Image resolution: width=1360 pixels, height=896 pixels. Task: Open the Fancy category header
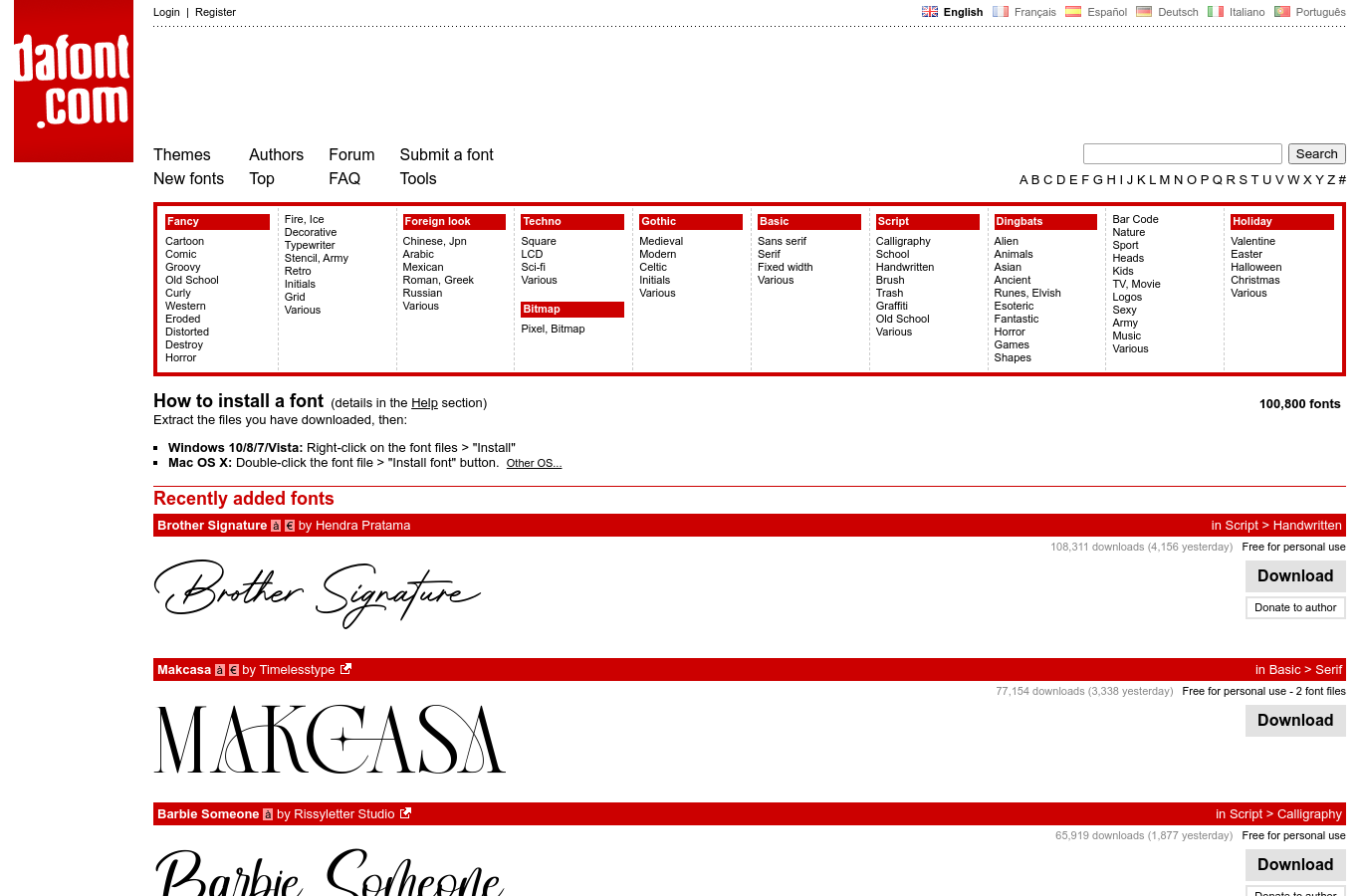[x=217, y=222]
